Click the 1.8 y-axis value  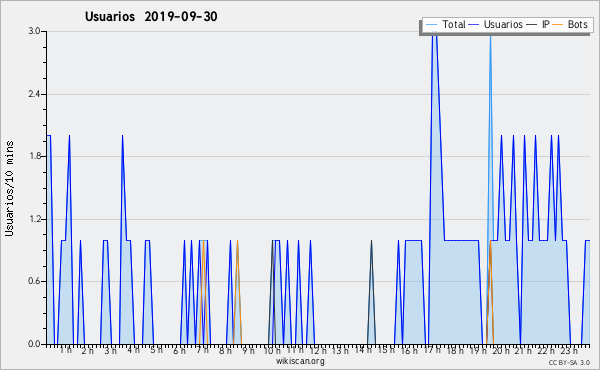34,156
